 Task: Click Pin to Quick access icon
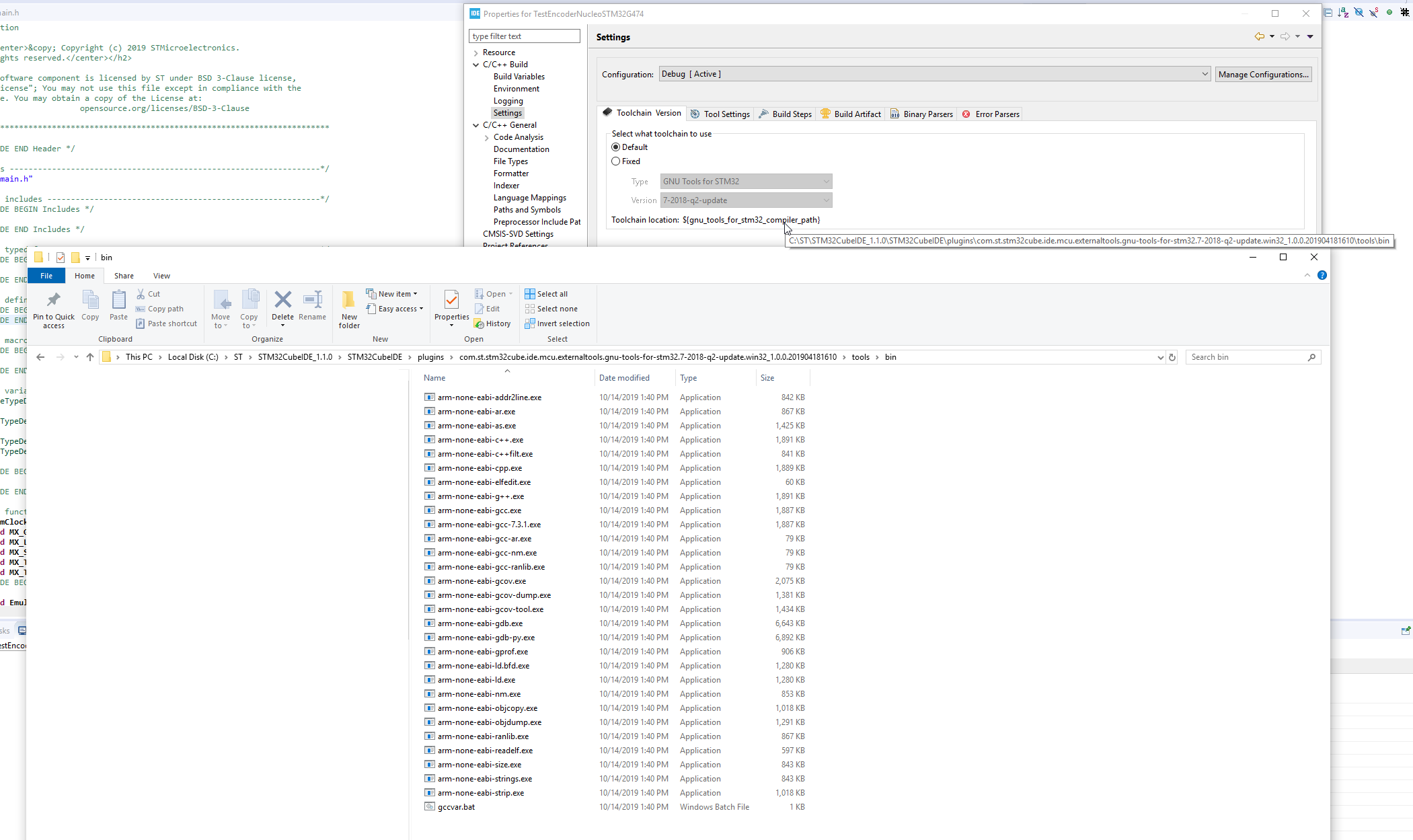click(x=54, y=300)
